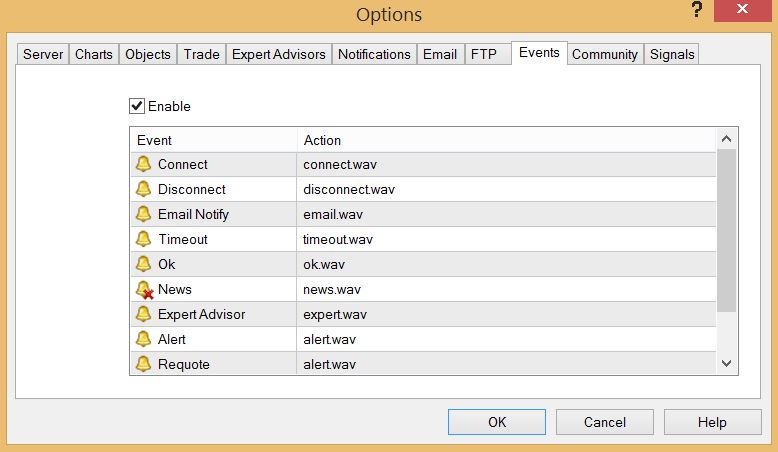This screenshot has height=452, width=778.
Task: Click the Cancel button
Action: click(605, 422)
